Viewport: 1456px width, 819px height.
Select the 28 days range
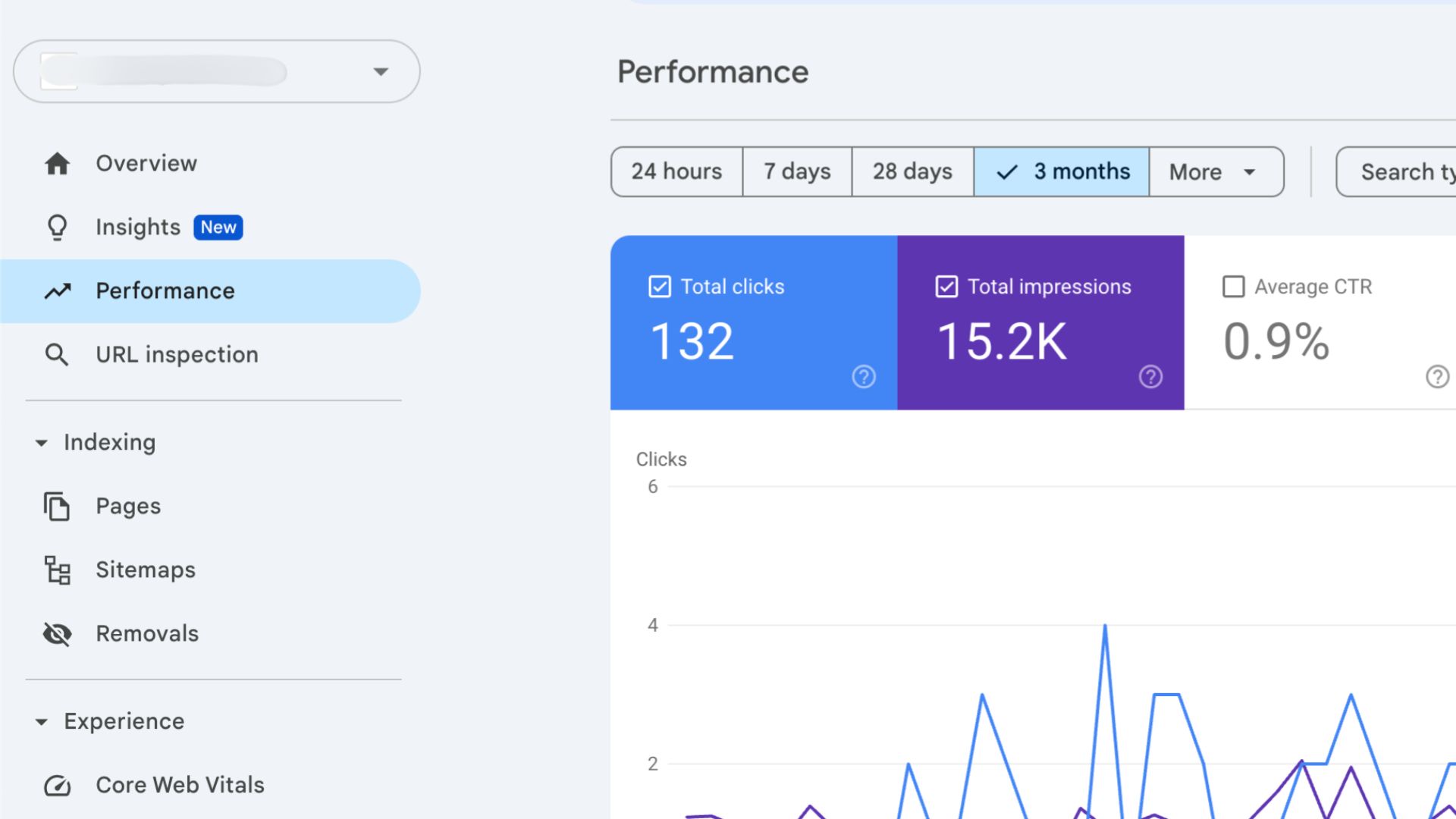(x=912, y=171)
